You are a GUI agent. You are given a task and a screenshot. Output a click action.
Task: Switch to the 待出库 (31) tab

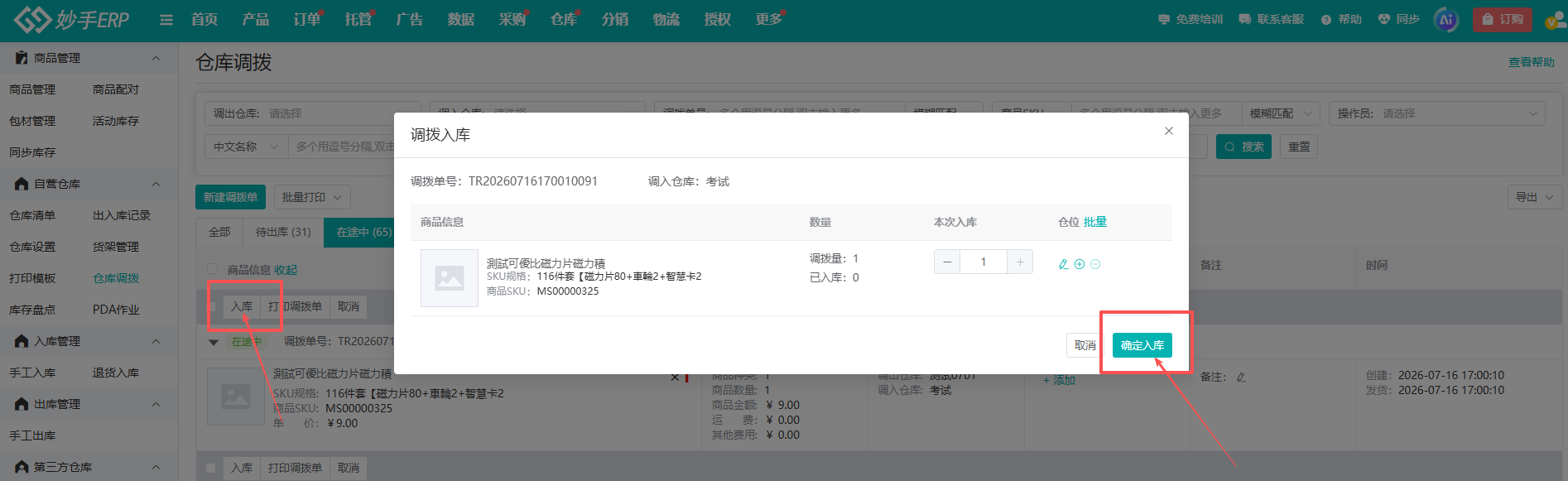click(283, 232)
